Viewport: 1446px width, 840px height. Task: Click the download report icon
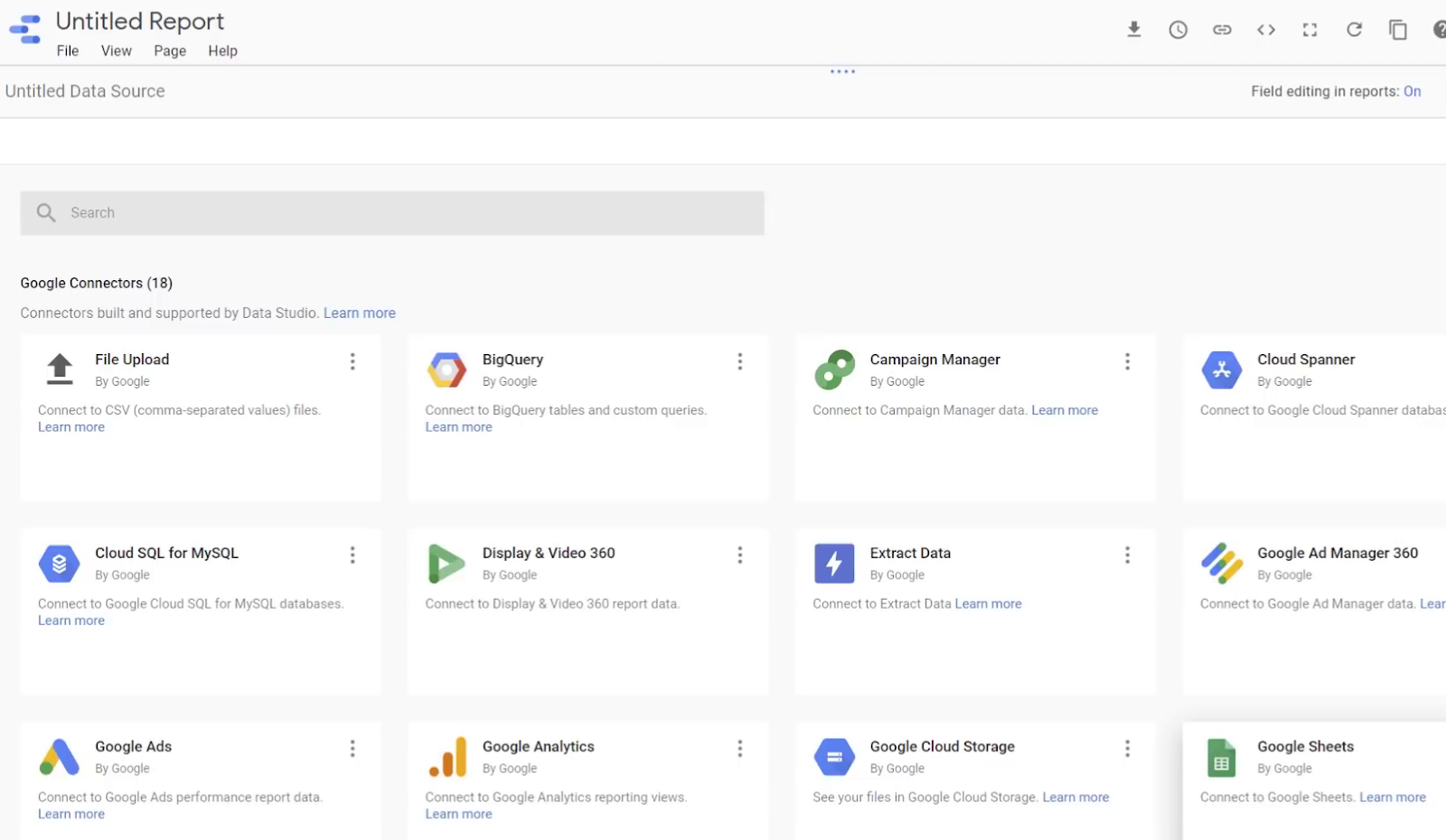[1133, 30]
